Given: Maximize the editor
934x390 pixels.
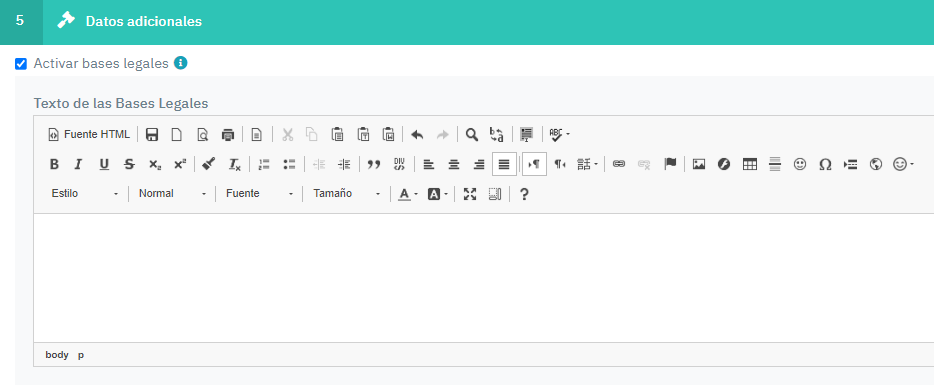Looking at the screenshot, I should point(470,194).
